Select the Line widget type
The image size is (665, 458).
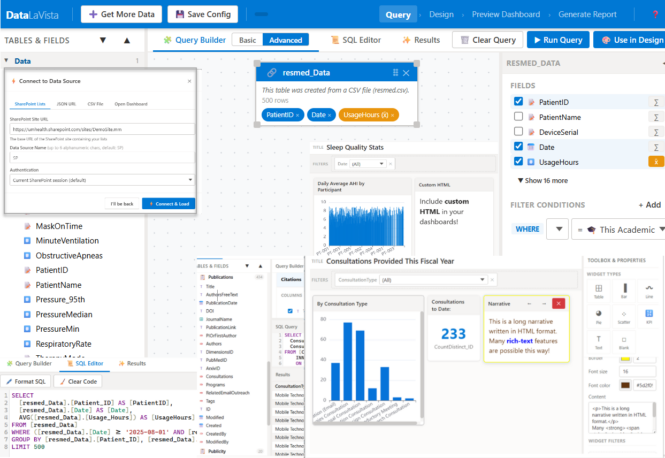[649, 291]
